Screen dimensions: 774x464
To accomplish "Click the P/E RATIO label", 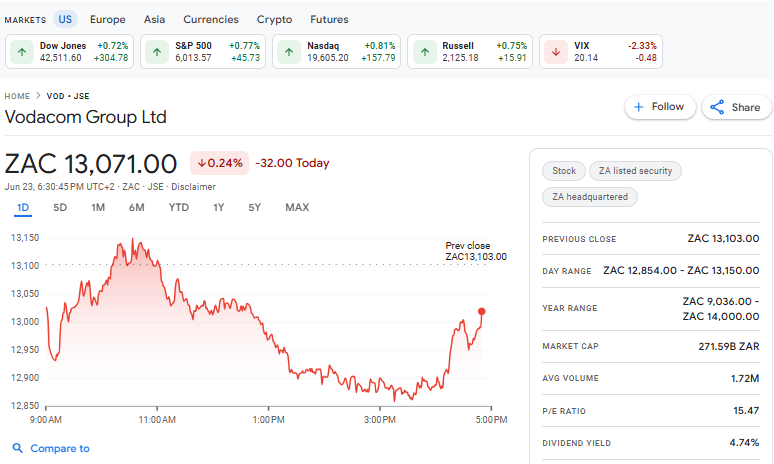I will pos(564,411).
